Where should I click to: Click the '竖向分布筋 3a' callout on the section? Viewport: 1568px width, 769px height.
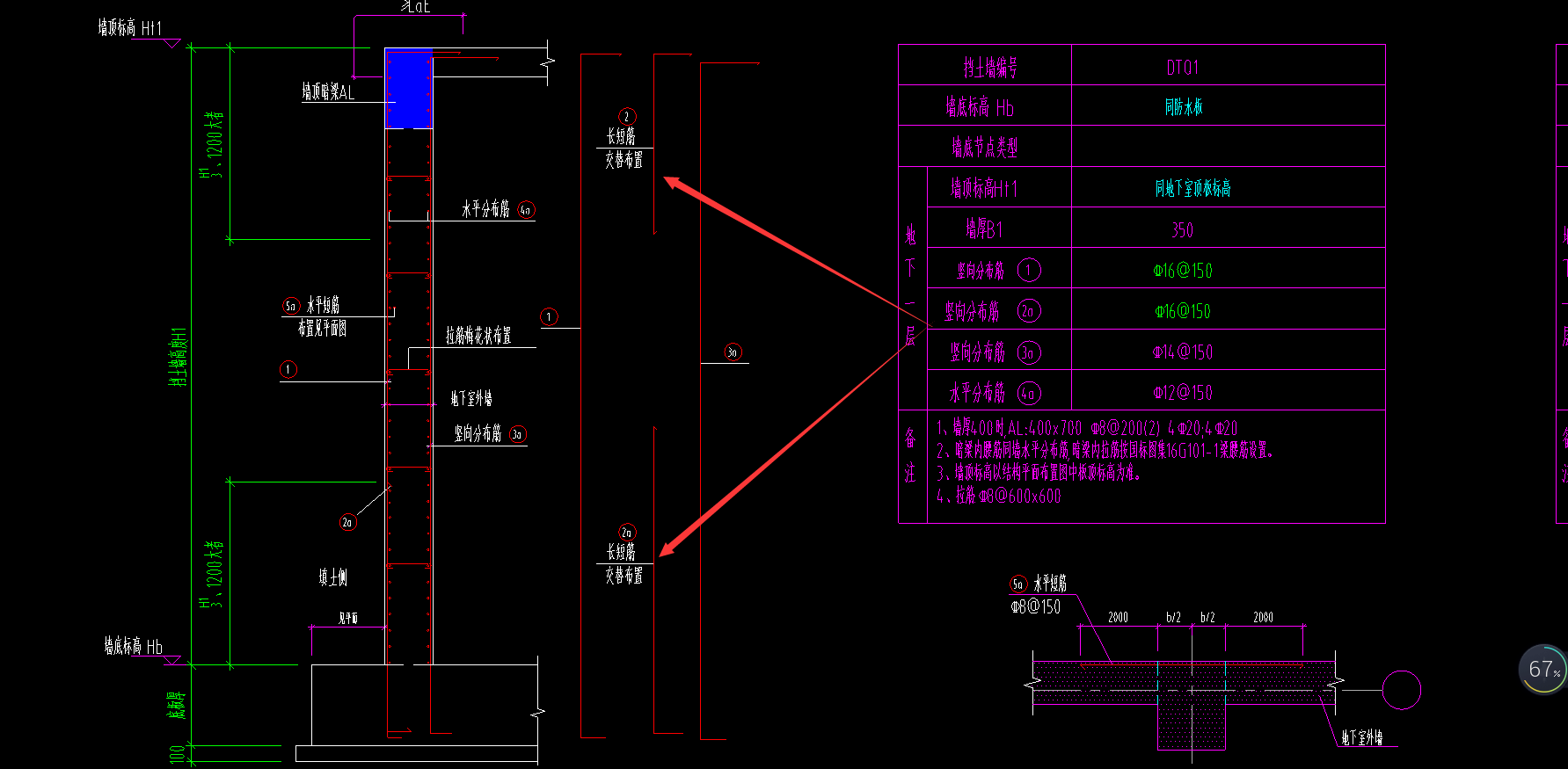(x=489, y=434)
